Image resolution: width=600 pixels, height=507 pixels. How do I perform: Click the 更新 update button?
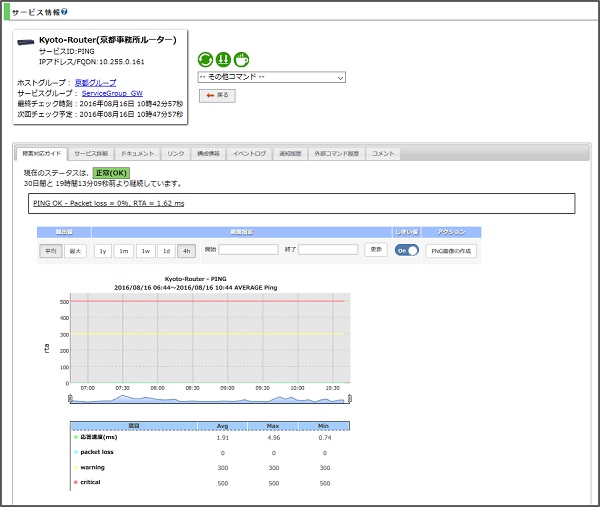pos(376,249)
